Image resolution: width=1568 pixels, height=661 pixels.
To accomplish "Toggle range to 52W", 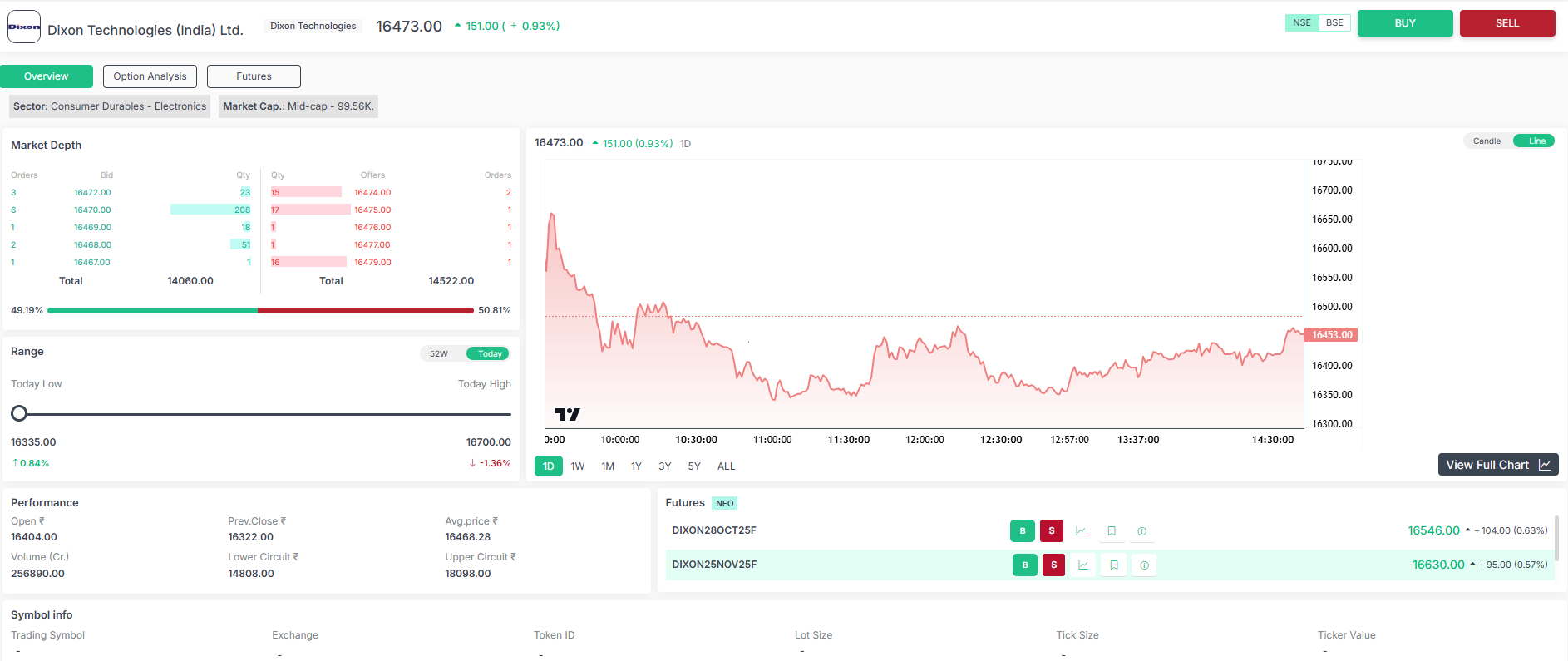I will point(439,354).
